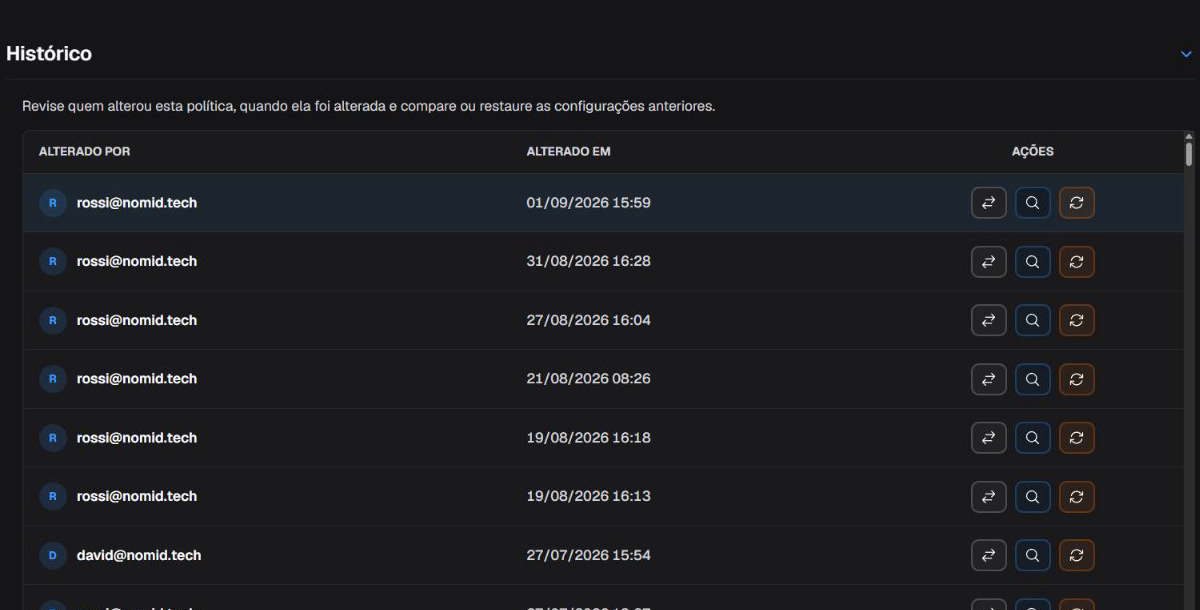Click the 19/08/2026 16:18 timestamp
This screenshot has height=610, width=1200.
point(589,438)
